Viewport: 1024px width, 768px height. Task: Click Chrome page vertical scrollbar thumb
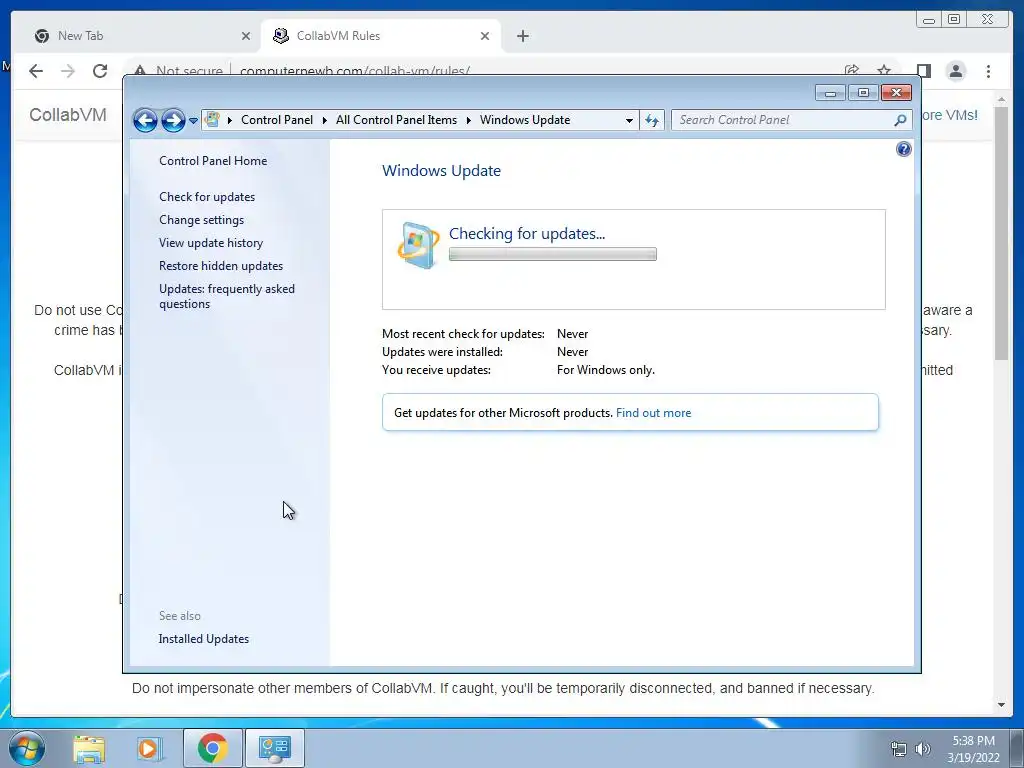1001,232
